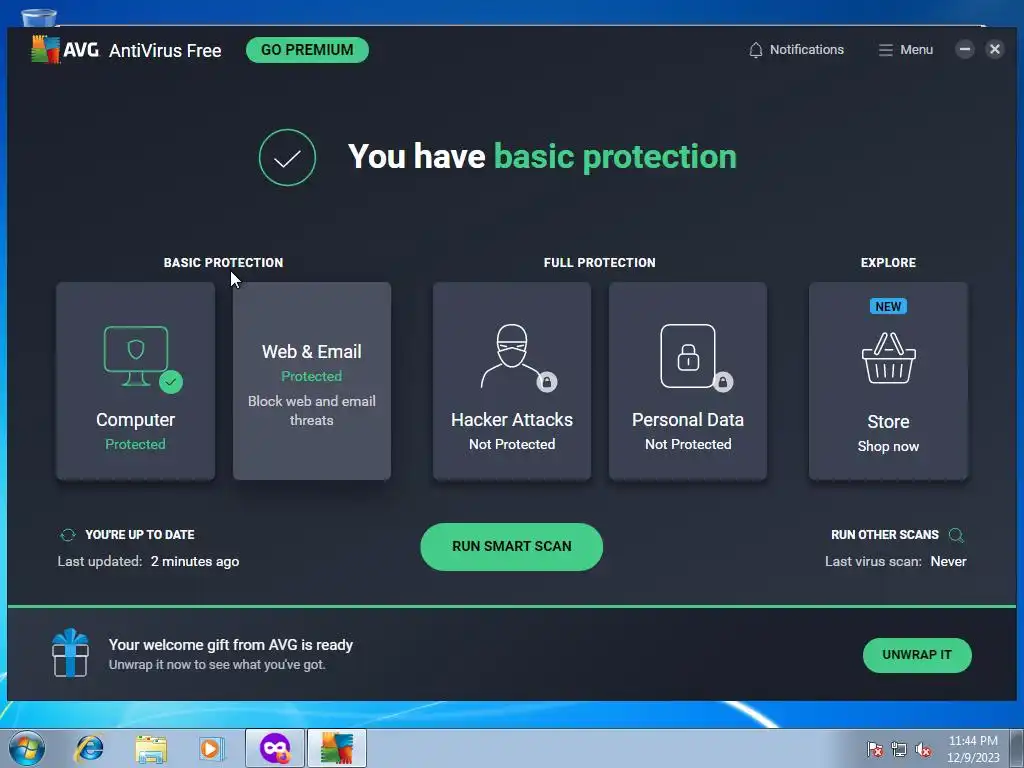Click the AVG logo icon
The height and width of the screenshot is (768, 1024).
pyautogui.click(x=45, y=50)
